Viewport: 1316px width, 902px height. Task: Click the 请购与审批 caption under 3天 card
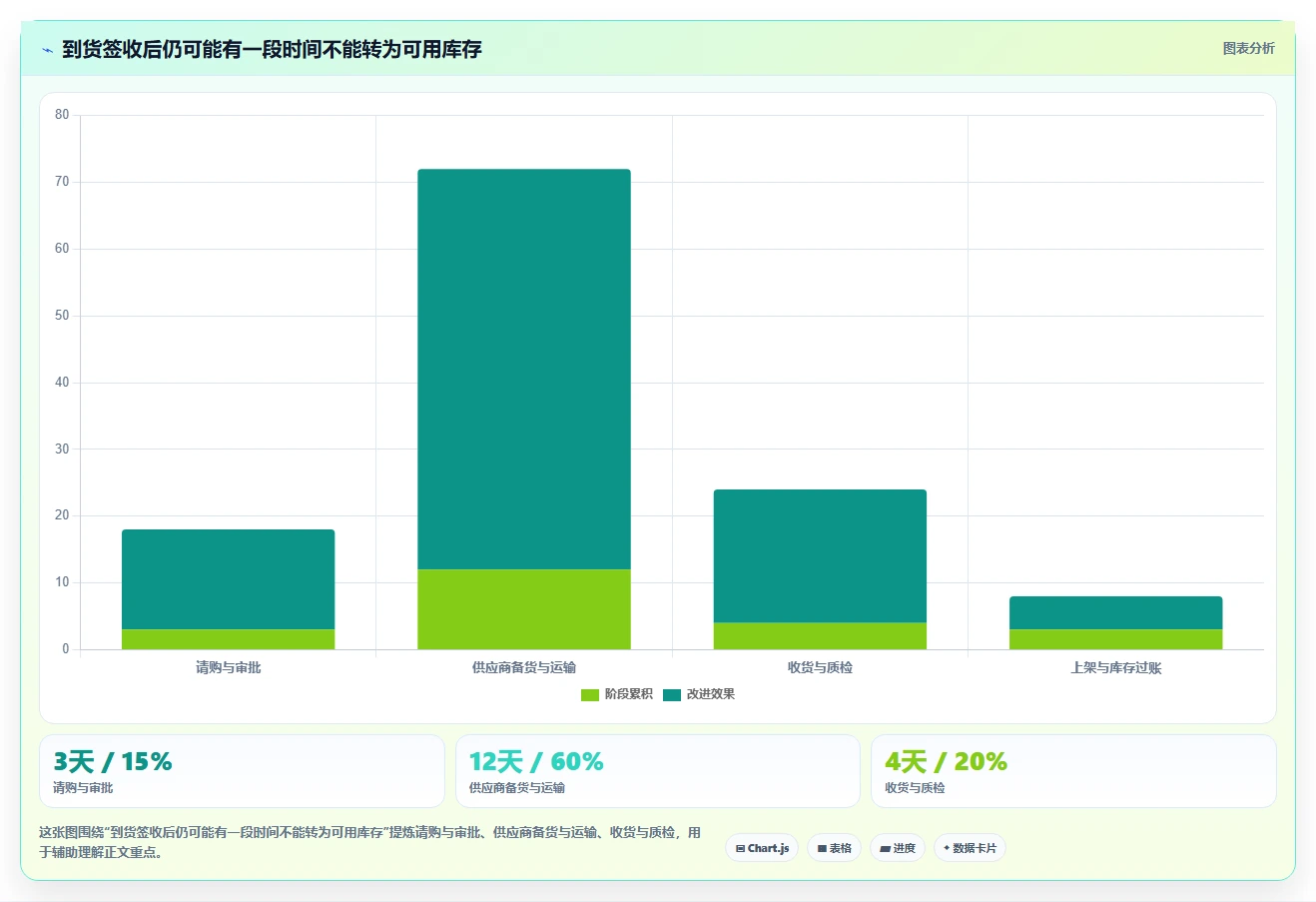pos(83,788)
